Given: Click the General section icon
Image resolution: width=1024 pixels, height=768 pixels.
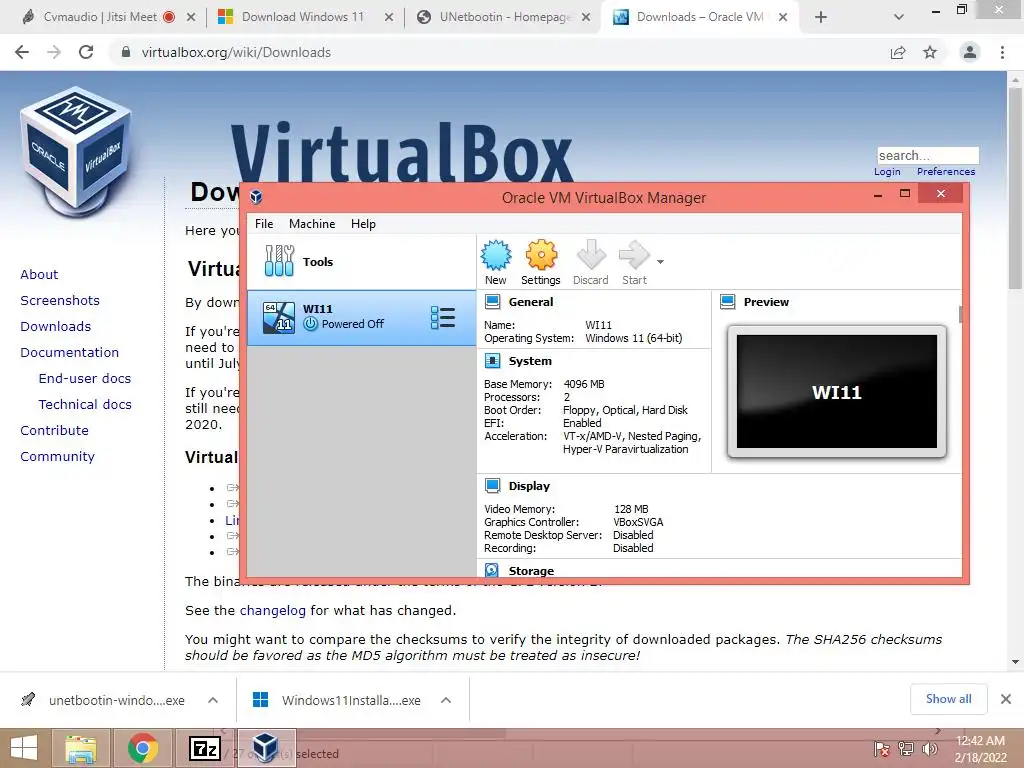Looking at the screenshot, I should [493, 302].
